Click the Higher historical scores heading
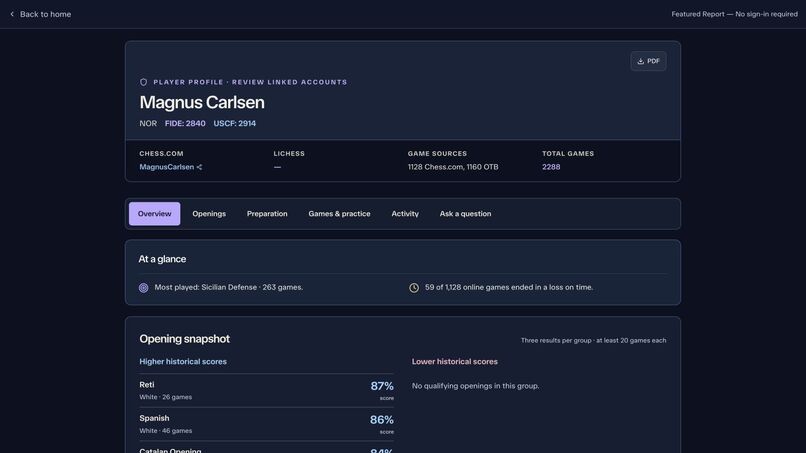This screenshot has height=453, width=806. (183, 361)
